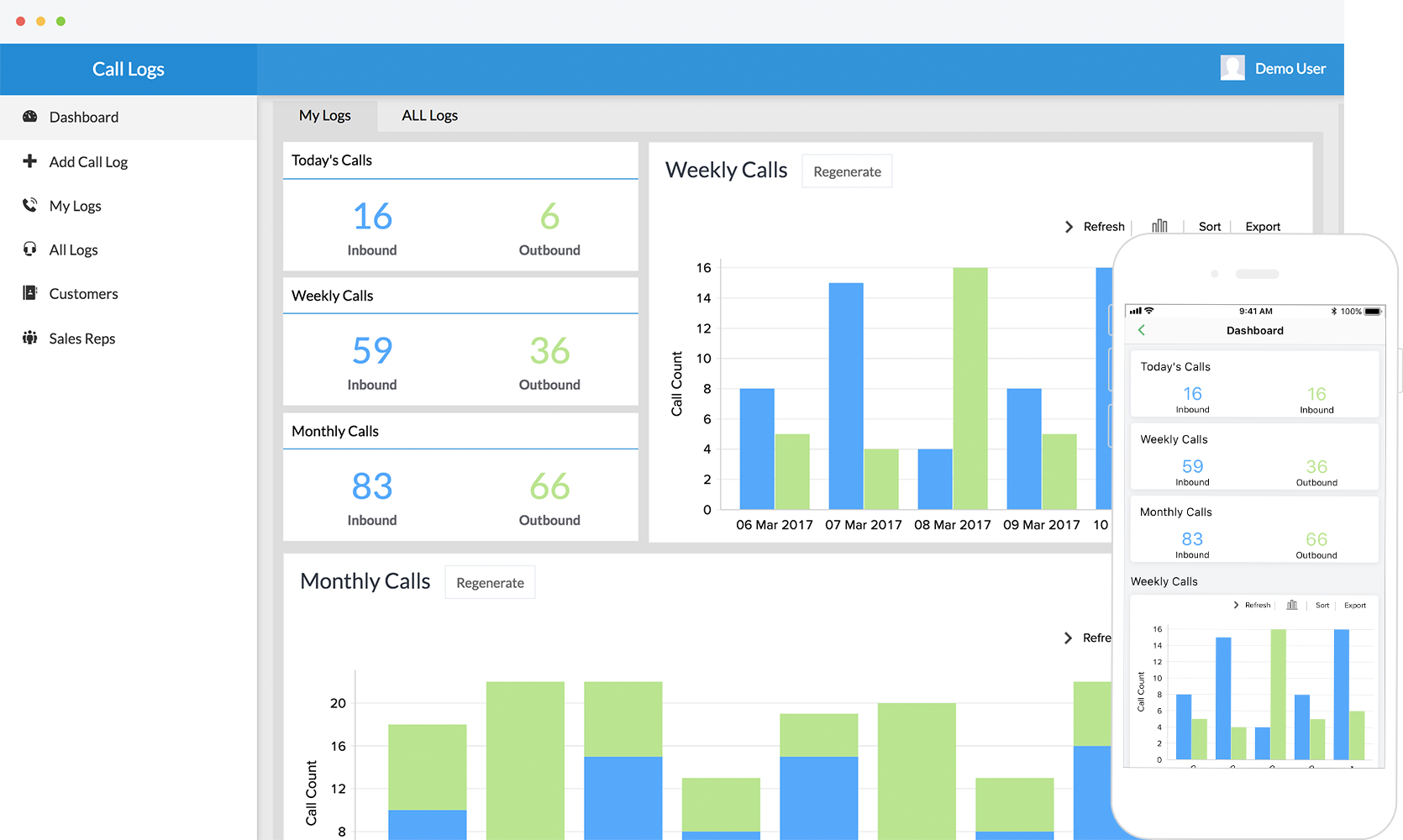The image size is (1403, 840).
Task: Open Dashboard in the sidebar
Action: (129, 117)
